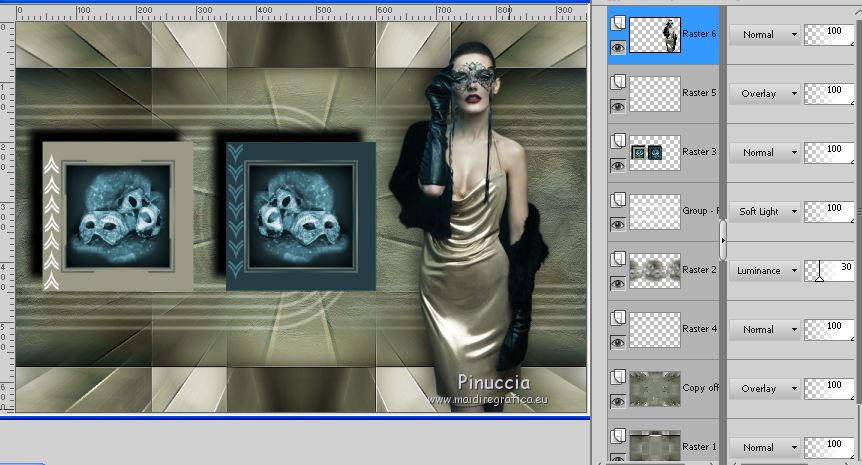862x465 pixels.
Task: Hide the Raster 5 layer with its eye icon
Action: [618, 107]
